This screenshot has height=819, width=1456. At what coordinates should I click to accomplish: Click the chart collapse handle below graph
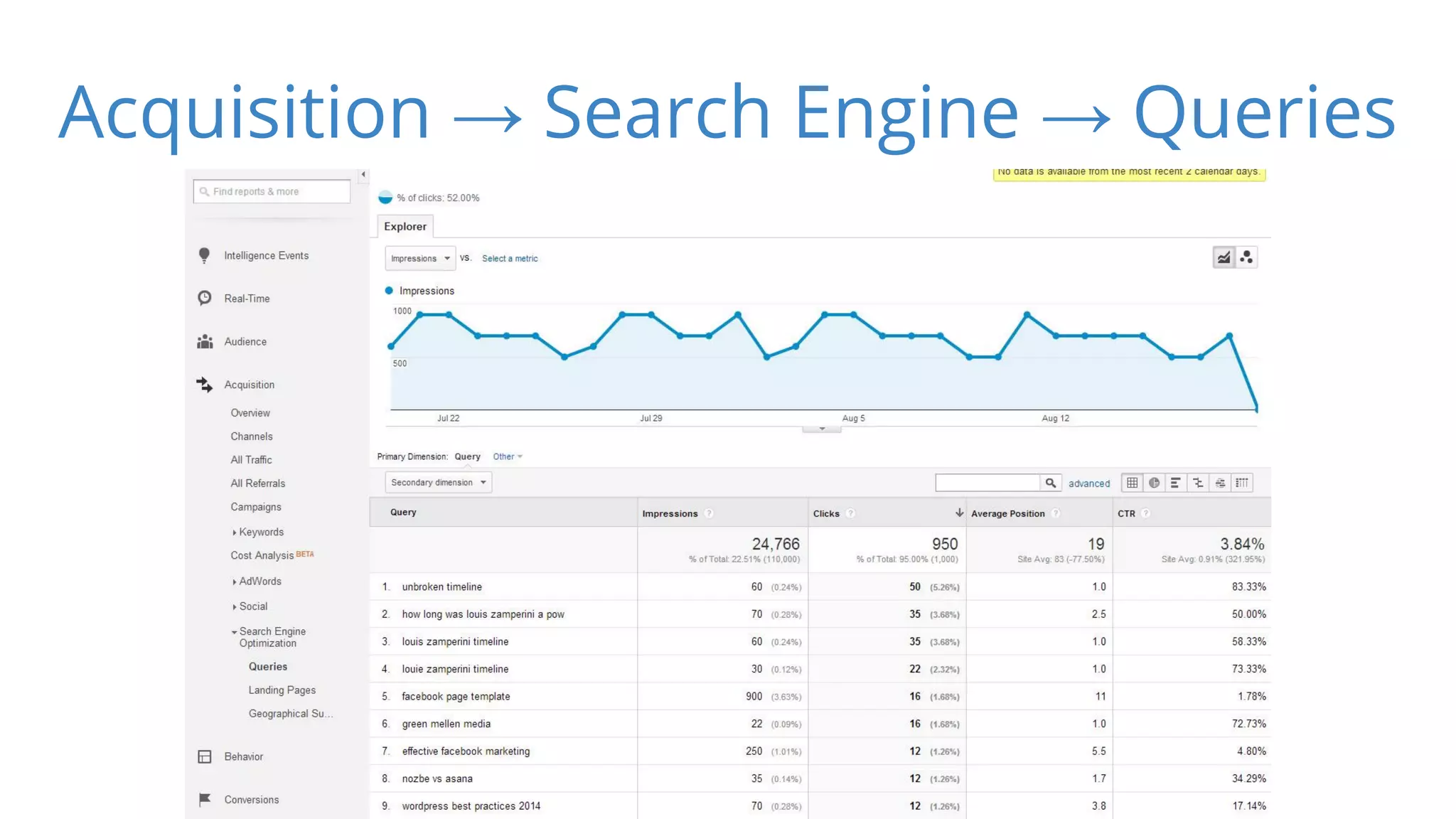pos(822,429)
